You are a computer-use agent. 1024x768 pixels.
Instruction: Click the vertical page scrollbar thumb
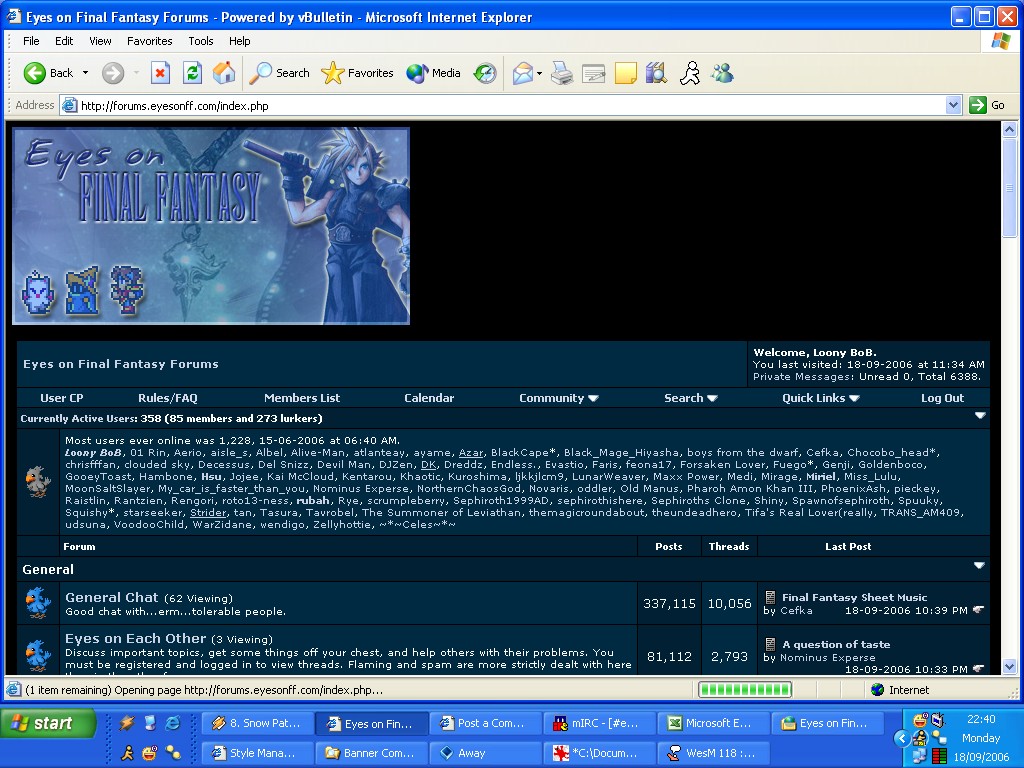click(1010, 190)
